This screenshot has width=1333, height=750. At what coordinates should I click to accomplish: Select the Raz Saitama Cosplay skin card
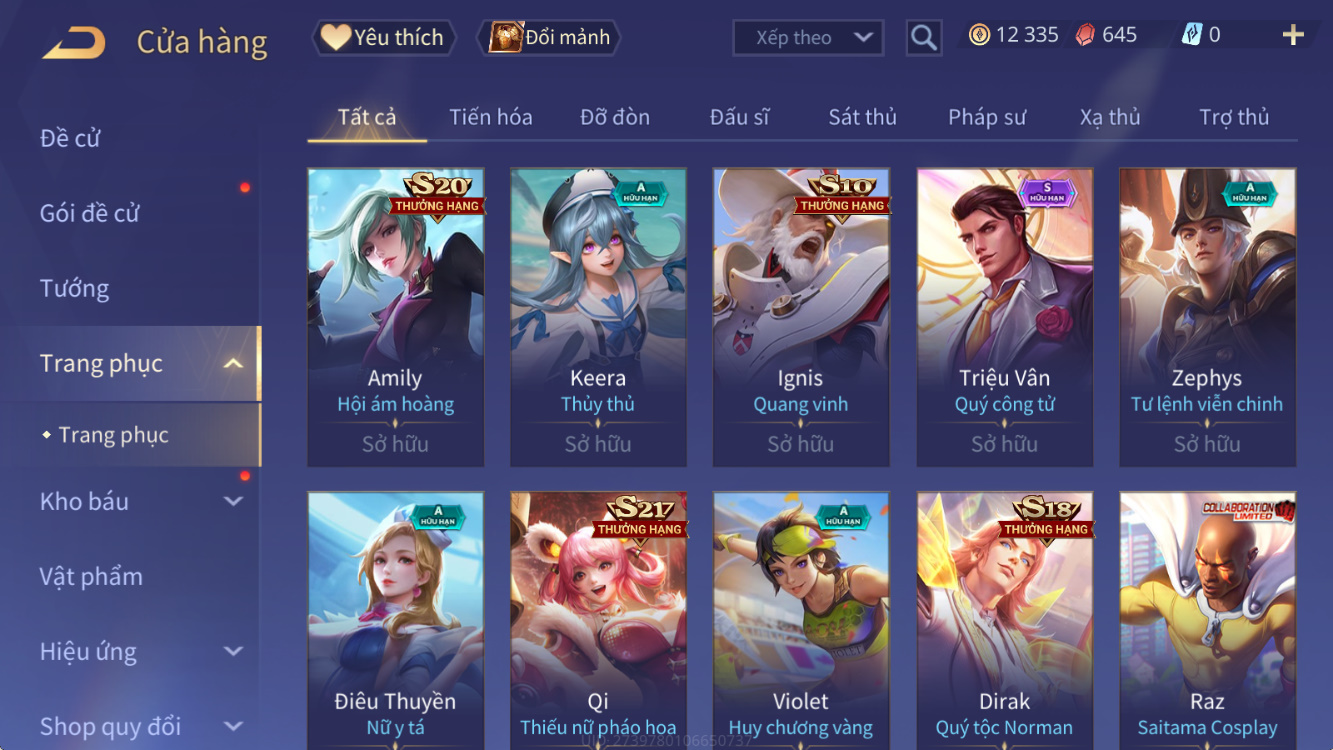pos(1207,620)
